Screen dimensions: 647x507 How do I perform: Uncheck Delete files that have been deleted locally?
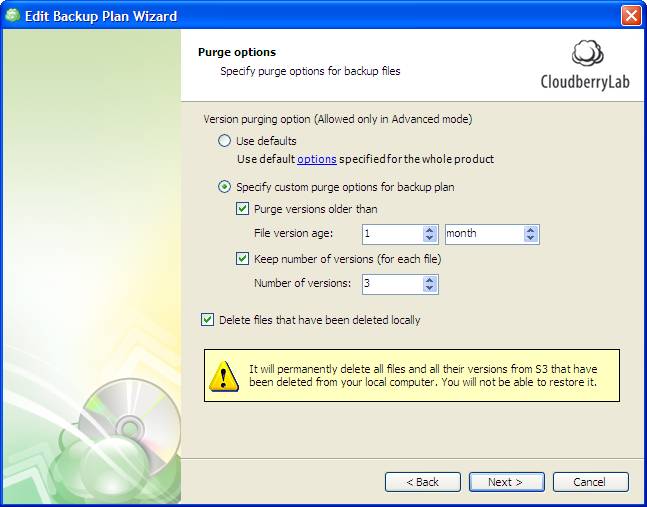pos(207,320)
